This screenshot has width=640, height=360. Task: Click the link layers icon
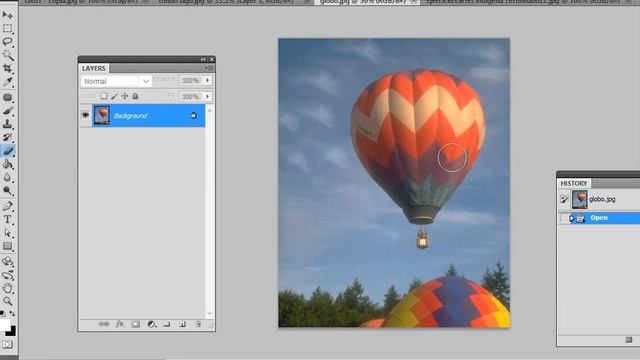pos(104,324)
